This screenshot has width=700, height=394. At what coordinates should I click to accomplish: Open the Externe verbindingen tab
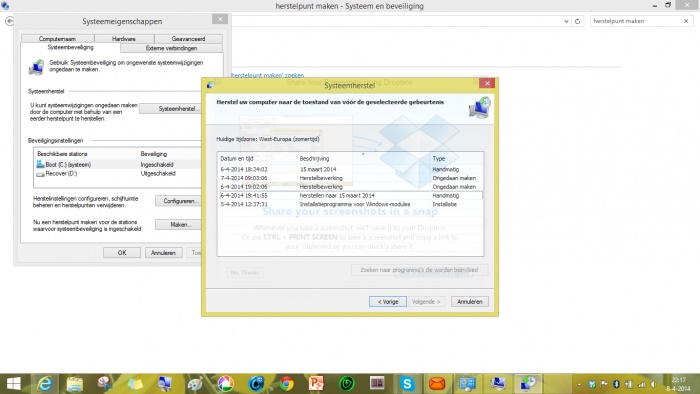coord(171,48)
